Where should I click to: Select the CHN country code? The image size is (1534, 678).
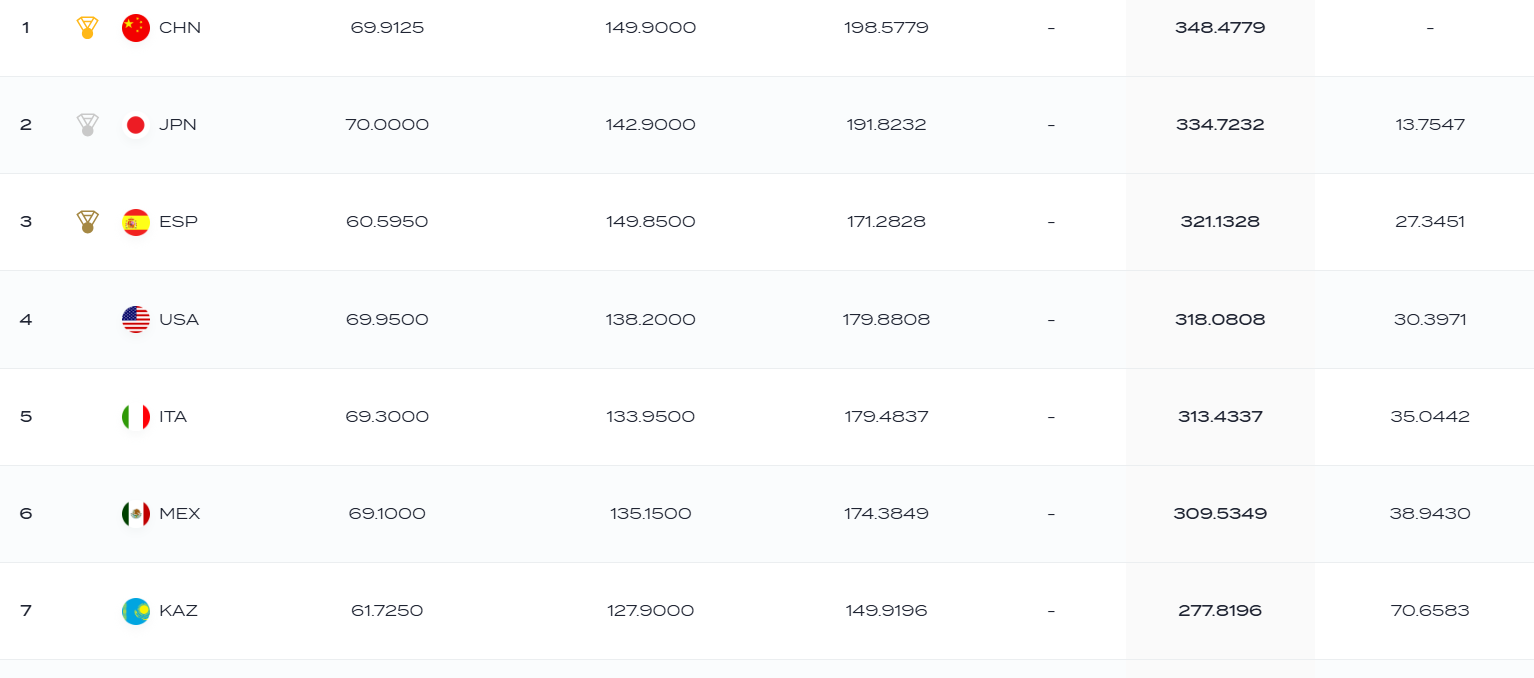(x=180, y=28)
